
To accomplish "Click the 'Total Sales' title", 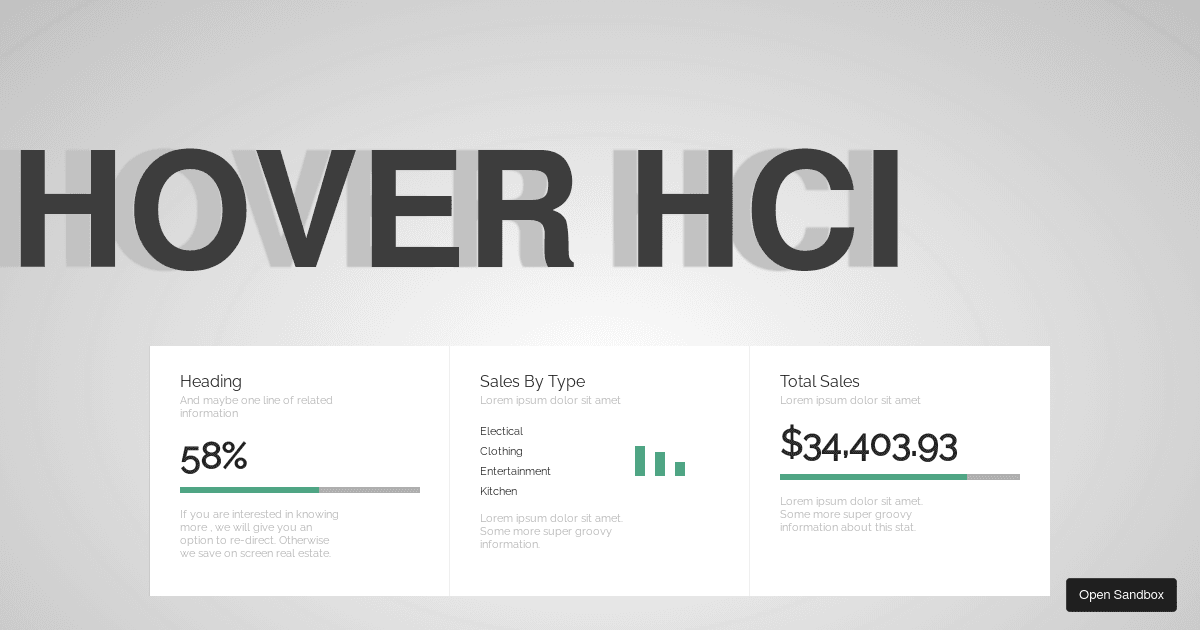I will click(x=820, y=381).
